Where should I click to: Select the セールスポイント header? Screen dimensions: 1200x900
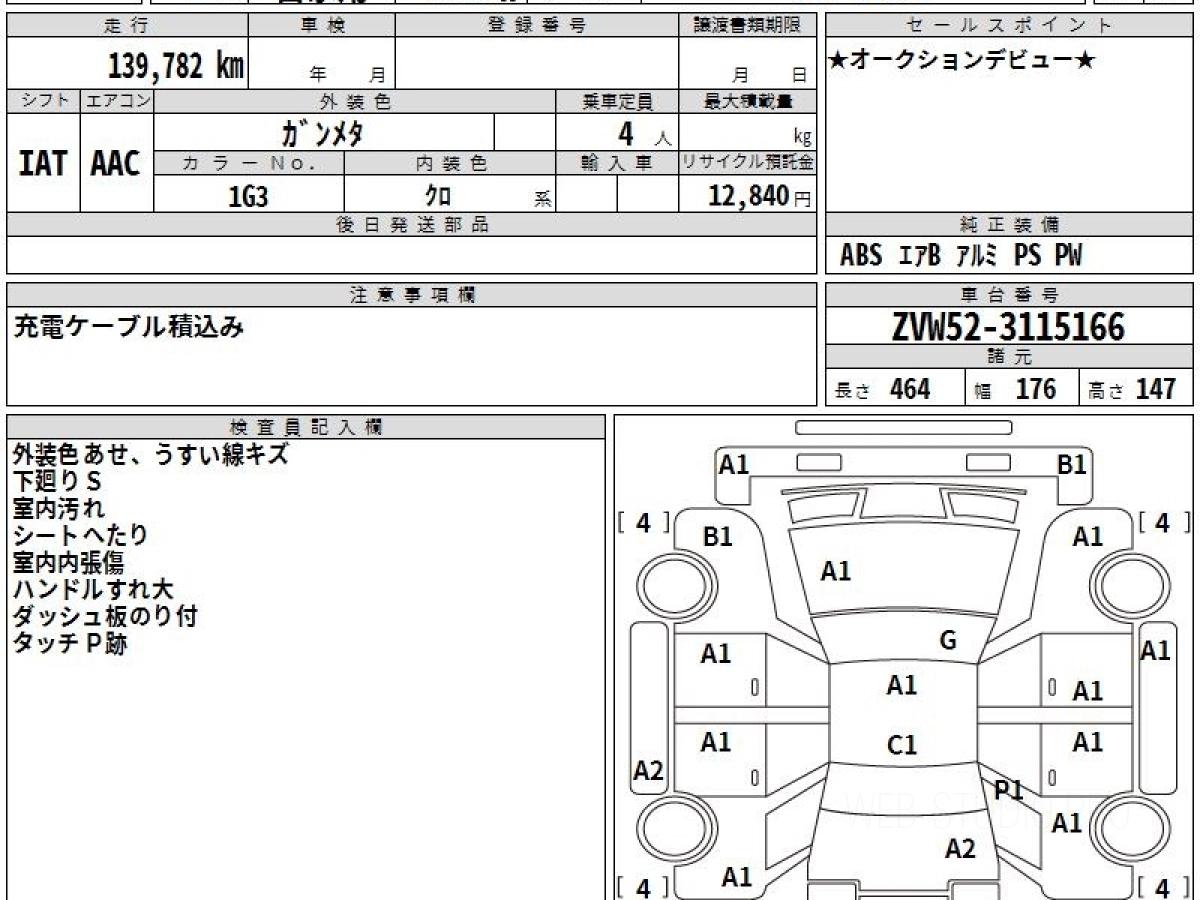coord(1010,26)
